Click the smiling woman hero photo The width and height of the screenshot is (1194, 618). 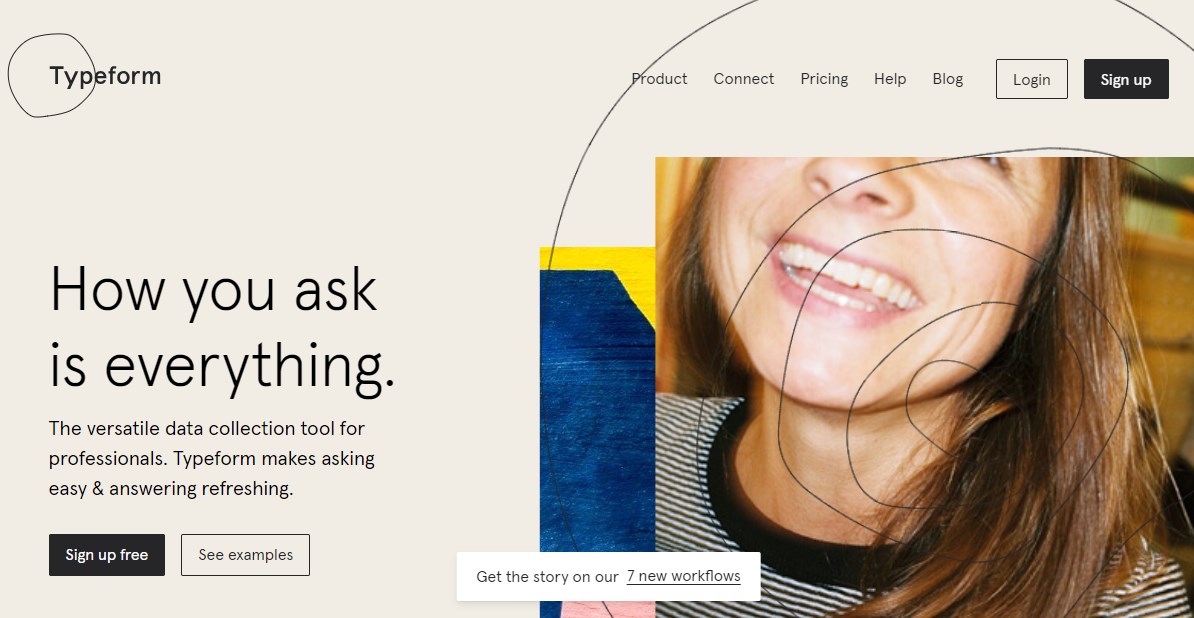[x=924, y=387]
